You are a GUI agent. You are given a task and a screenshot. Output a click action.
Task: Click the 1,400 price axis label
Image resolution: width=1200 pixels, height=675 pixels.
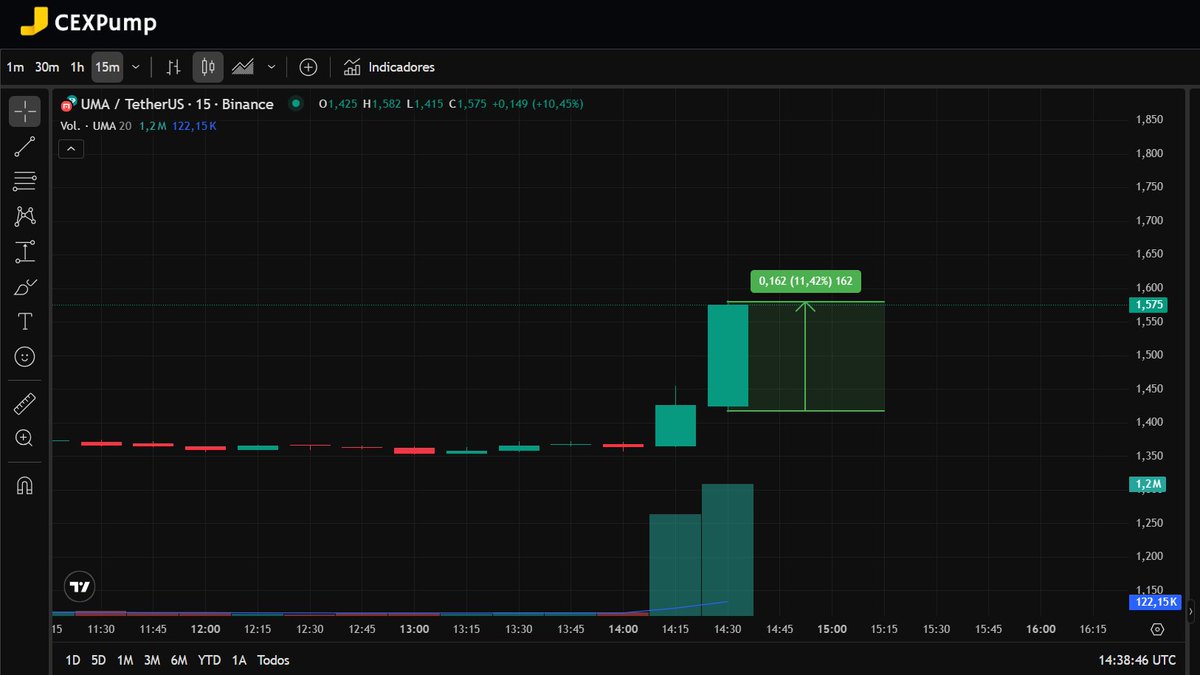click(1149, 422)
